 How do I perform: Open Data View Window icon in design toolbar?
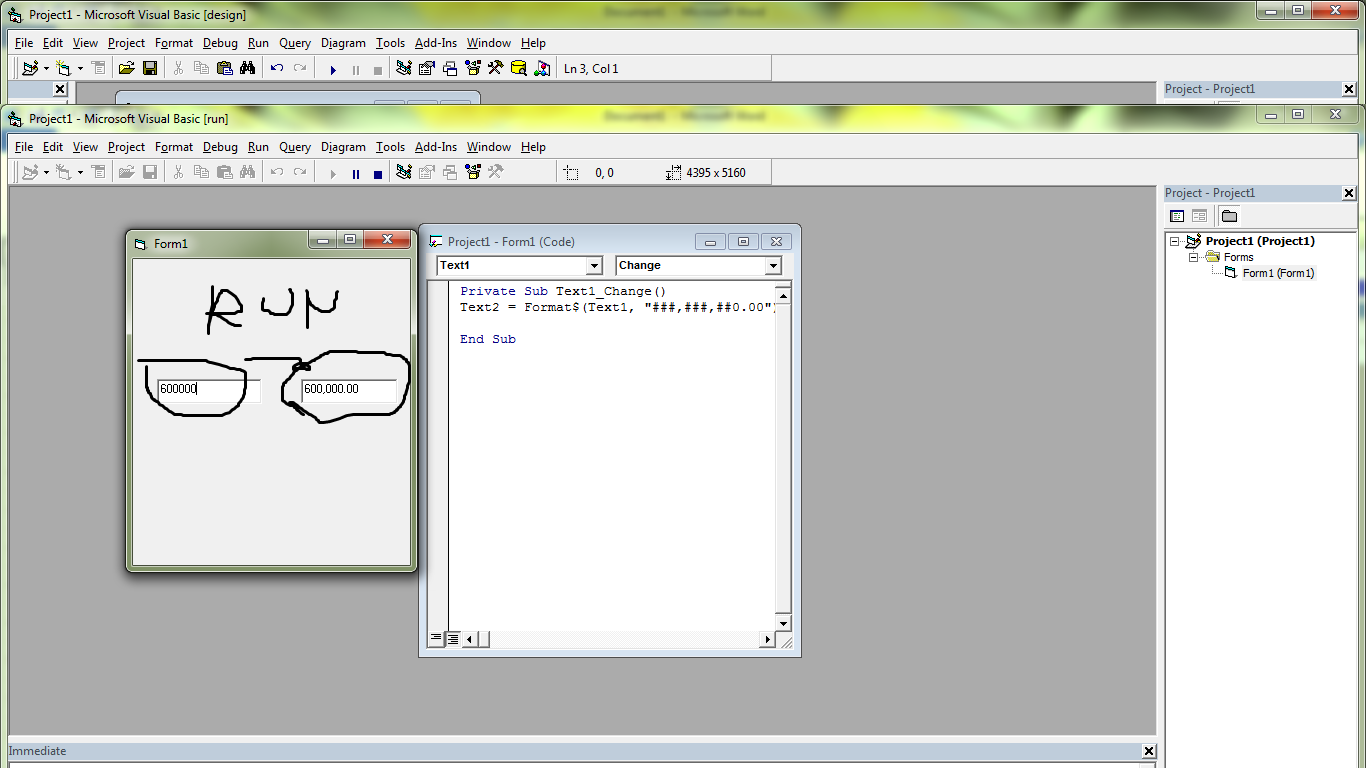[518, 68]
